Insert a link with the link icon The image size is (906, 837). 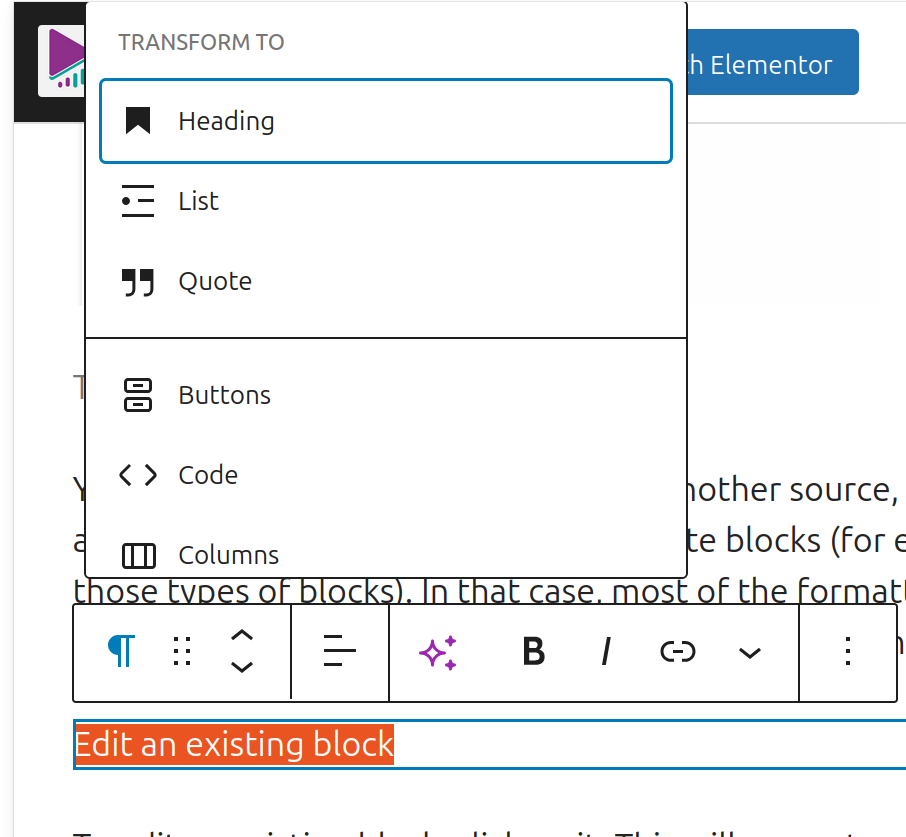coord(678,652)
